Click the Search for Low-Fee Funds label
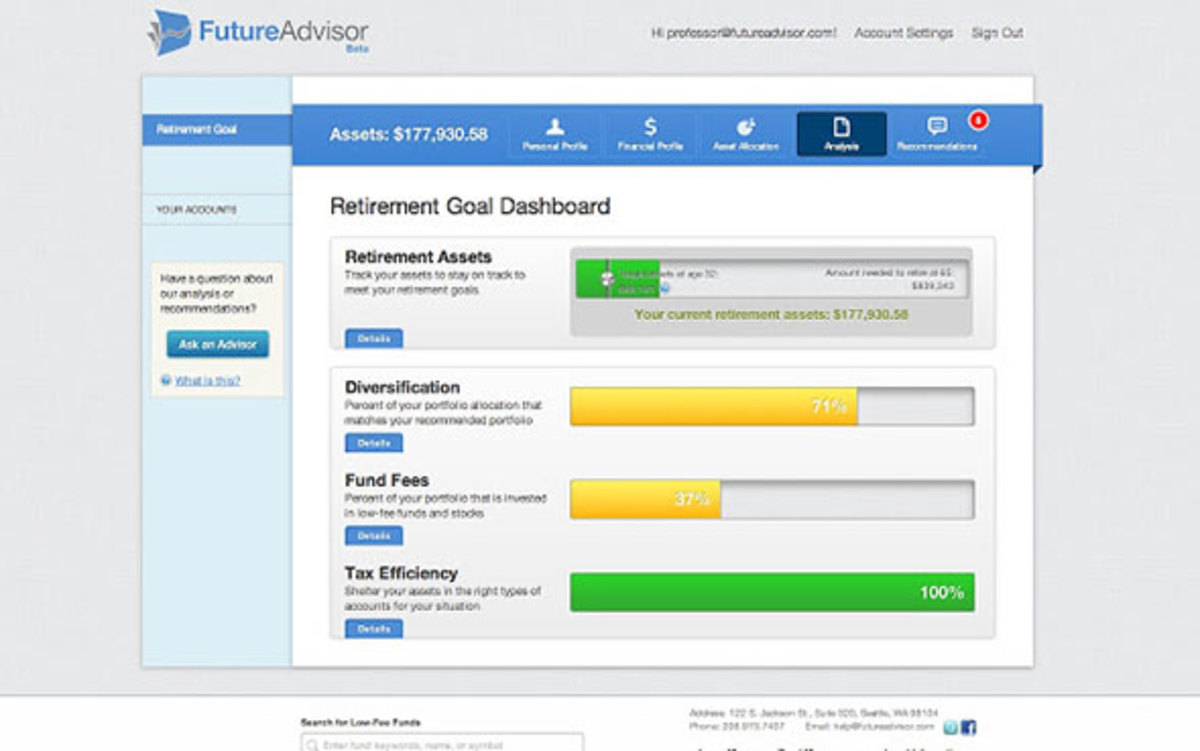The image size is (1200, 751). pos(360,722)
